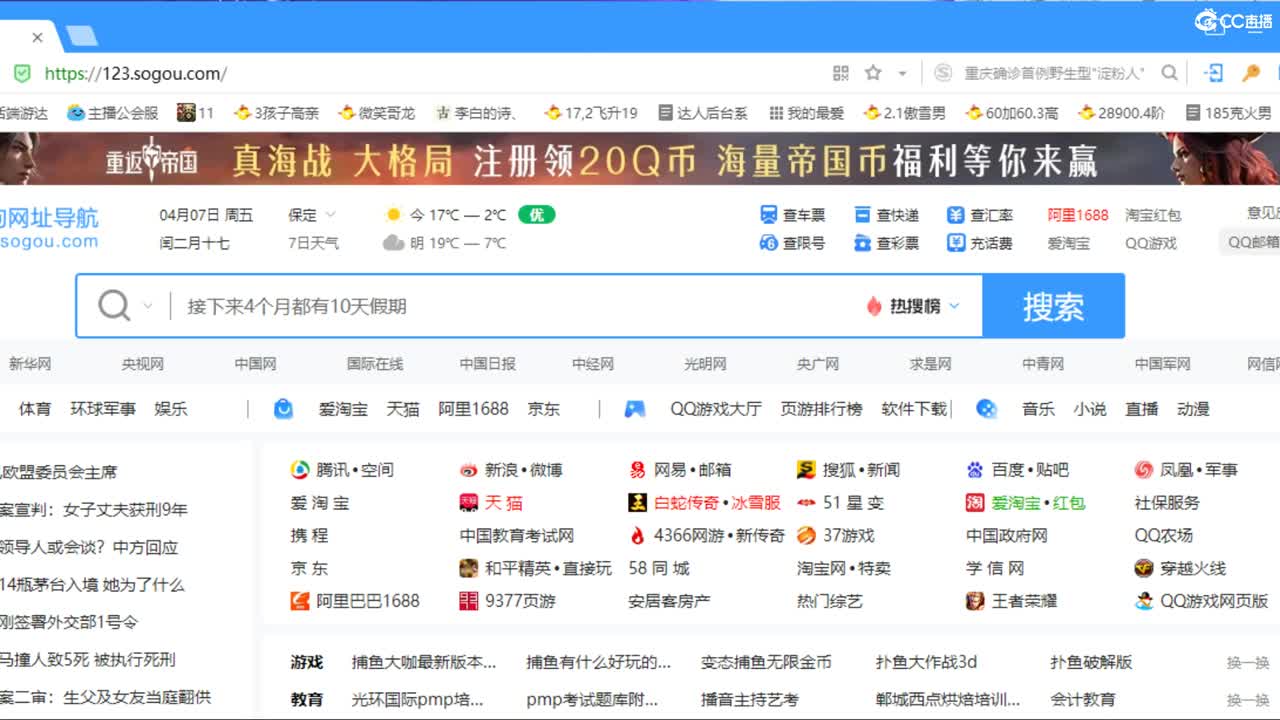Click the QR code grid icon in address bar
The image size is (1280, 720).
click(x=841, y=73)
